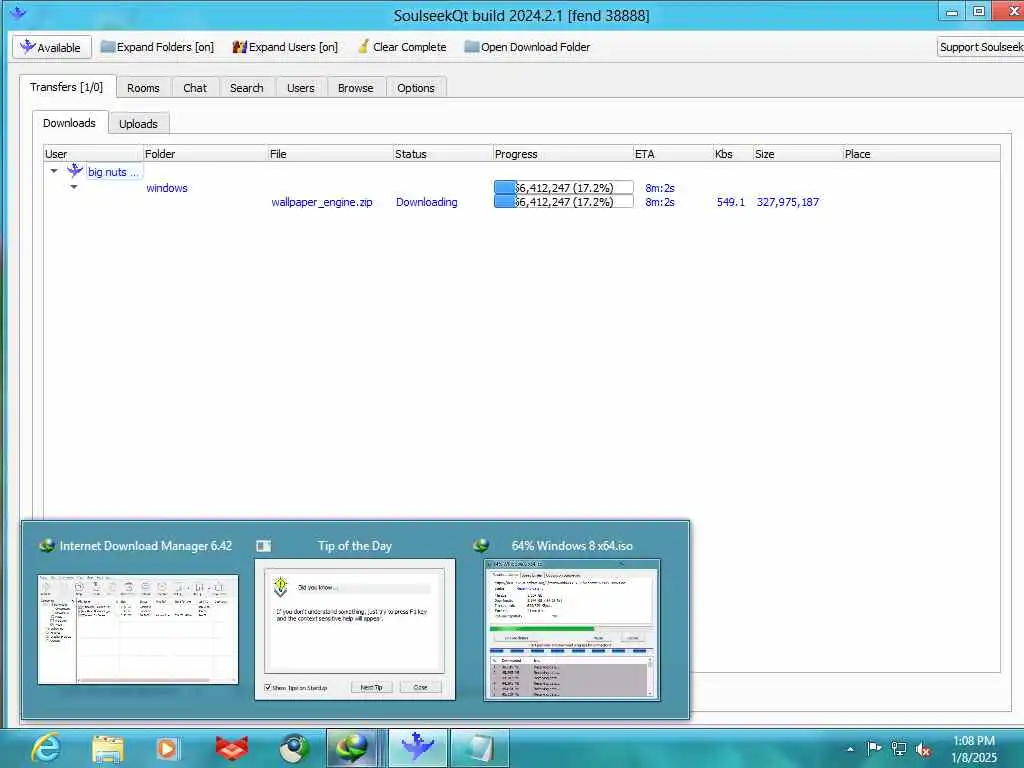Sort by Place column header
The image size is (1024, 768).
point(921,153)
